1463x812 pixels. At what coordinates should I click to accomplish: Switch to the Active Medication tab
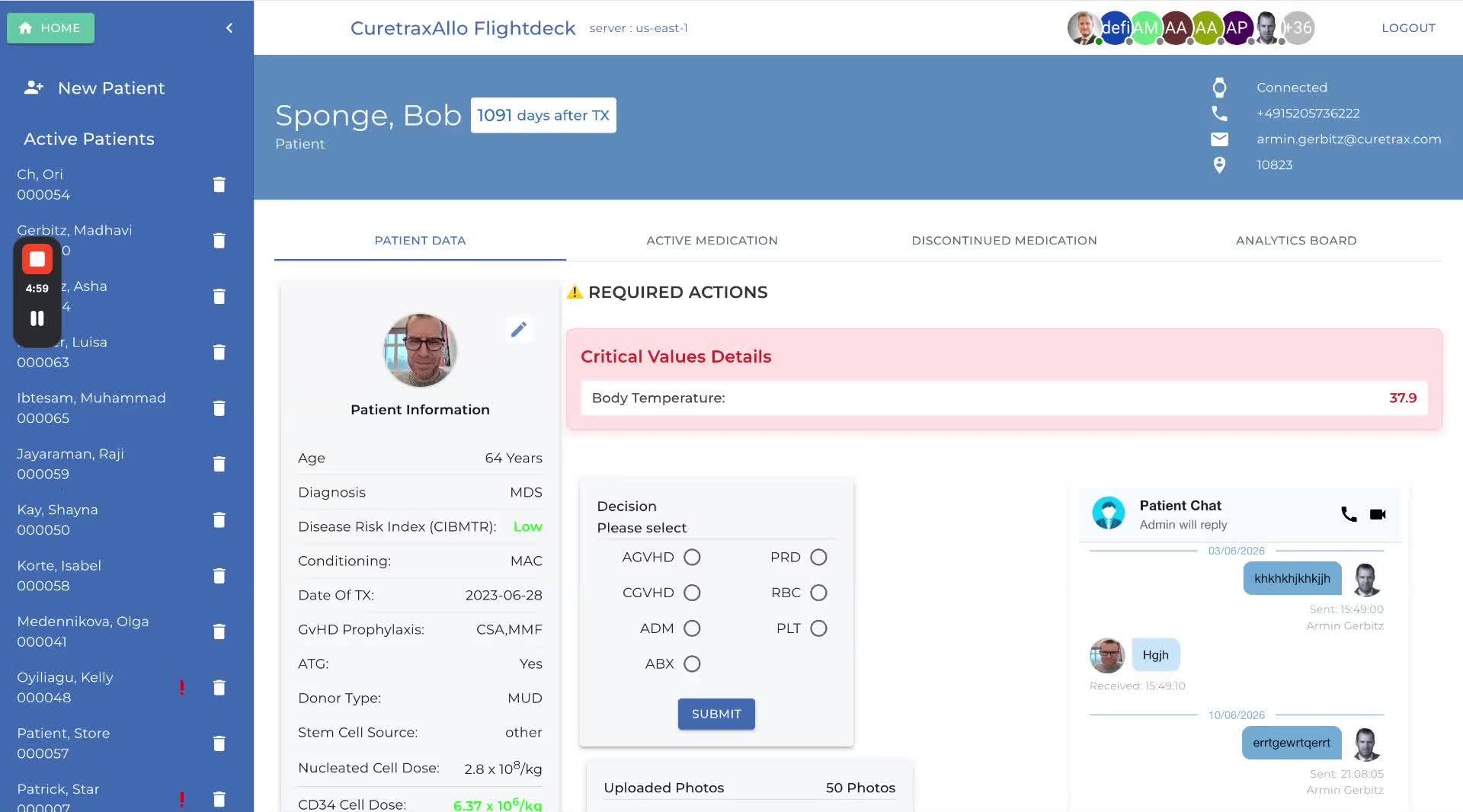tap(712, 241)
